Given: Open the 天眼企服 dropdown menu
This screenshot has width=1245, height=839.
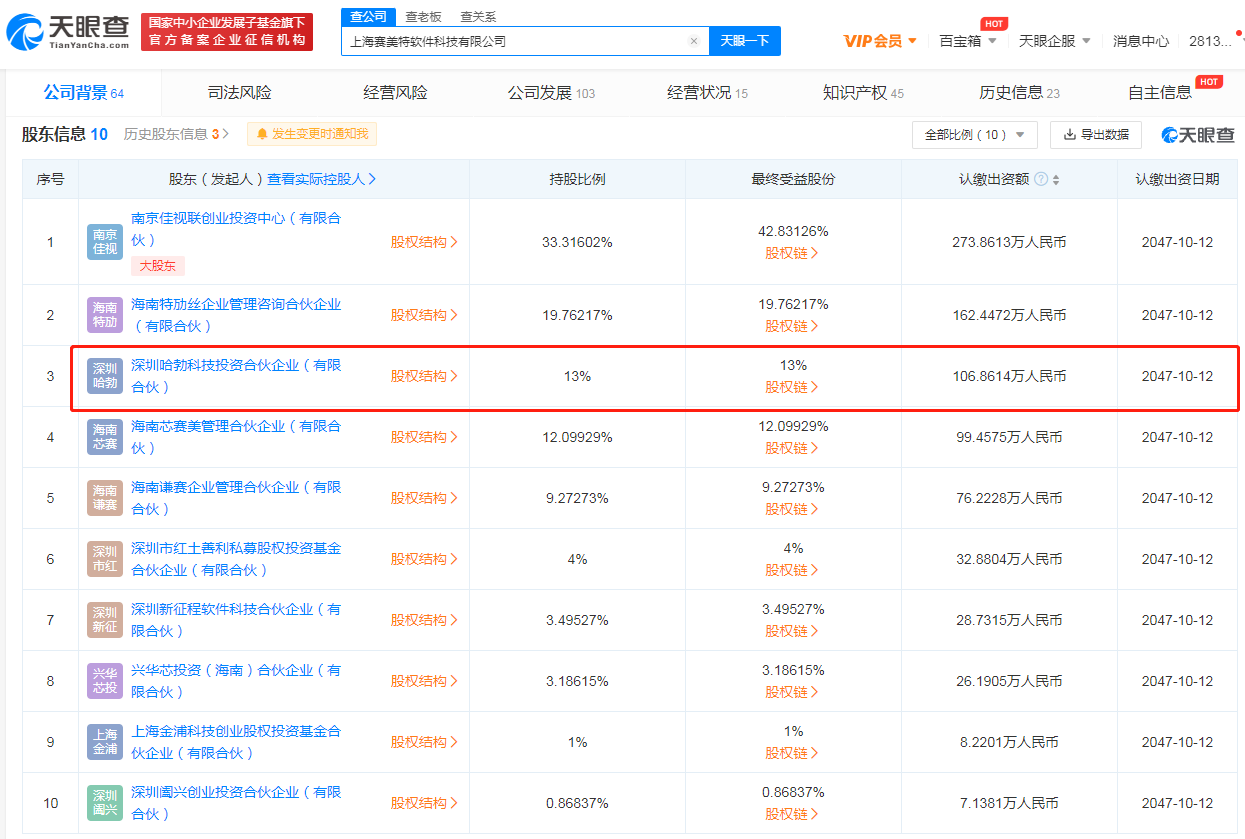Looking at the screenshot, I should pyautogui.click(x=1055, y=41).
